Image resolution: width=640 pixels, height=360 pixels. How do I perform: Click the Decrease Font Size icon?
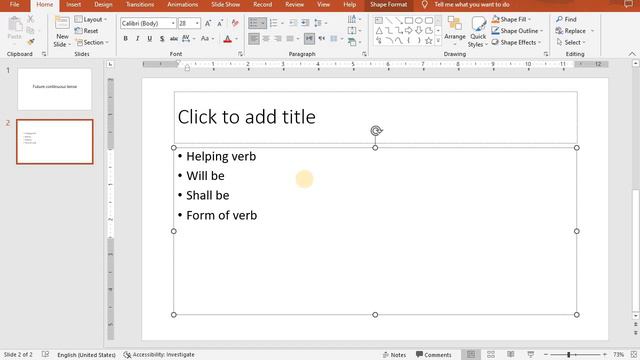(x=220, y=23)
